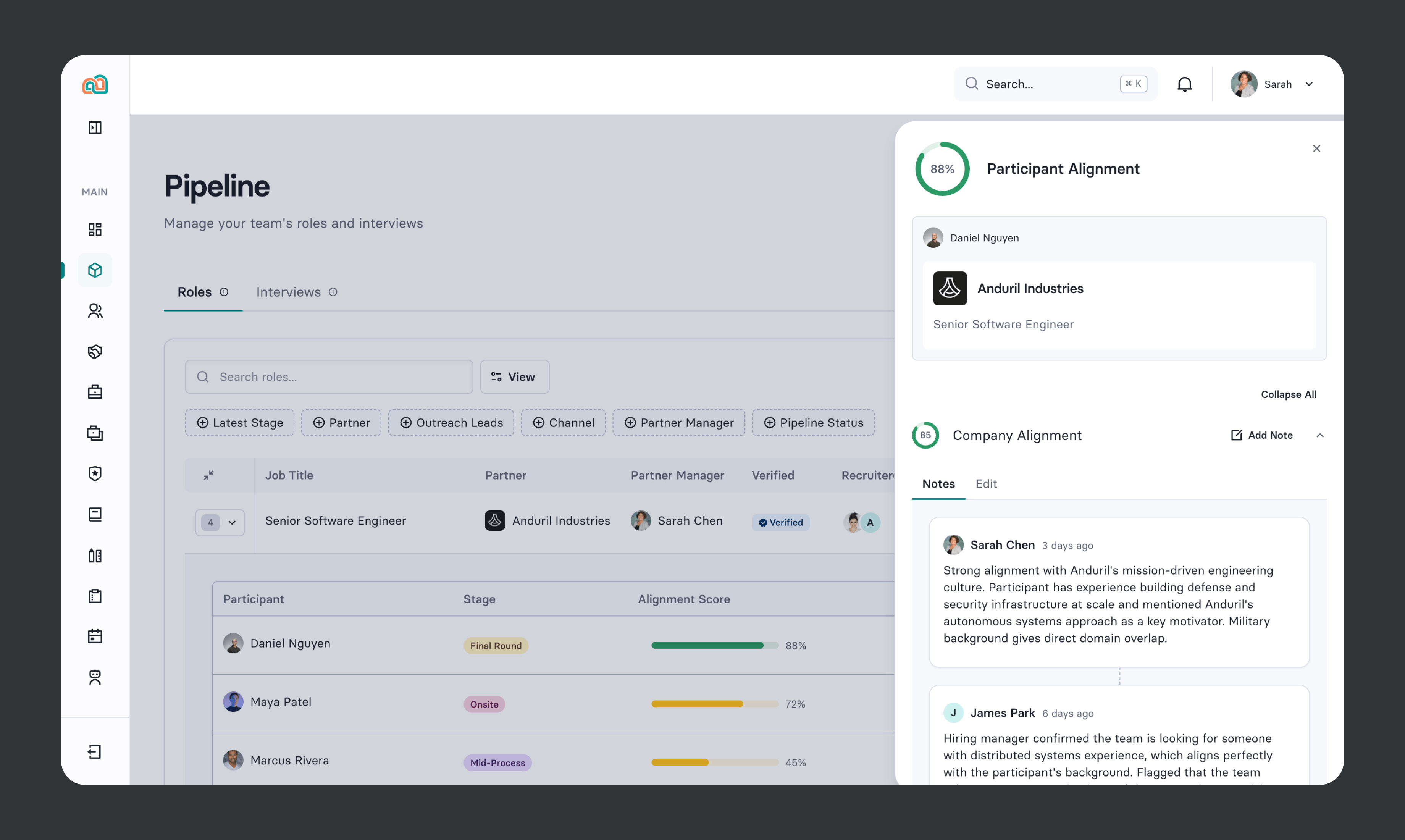The image size is (1405, 840).
Task: Click the log out icon at sidebar bottom
Action: click(x=95, y=752)
